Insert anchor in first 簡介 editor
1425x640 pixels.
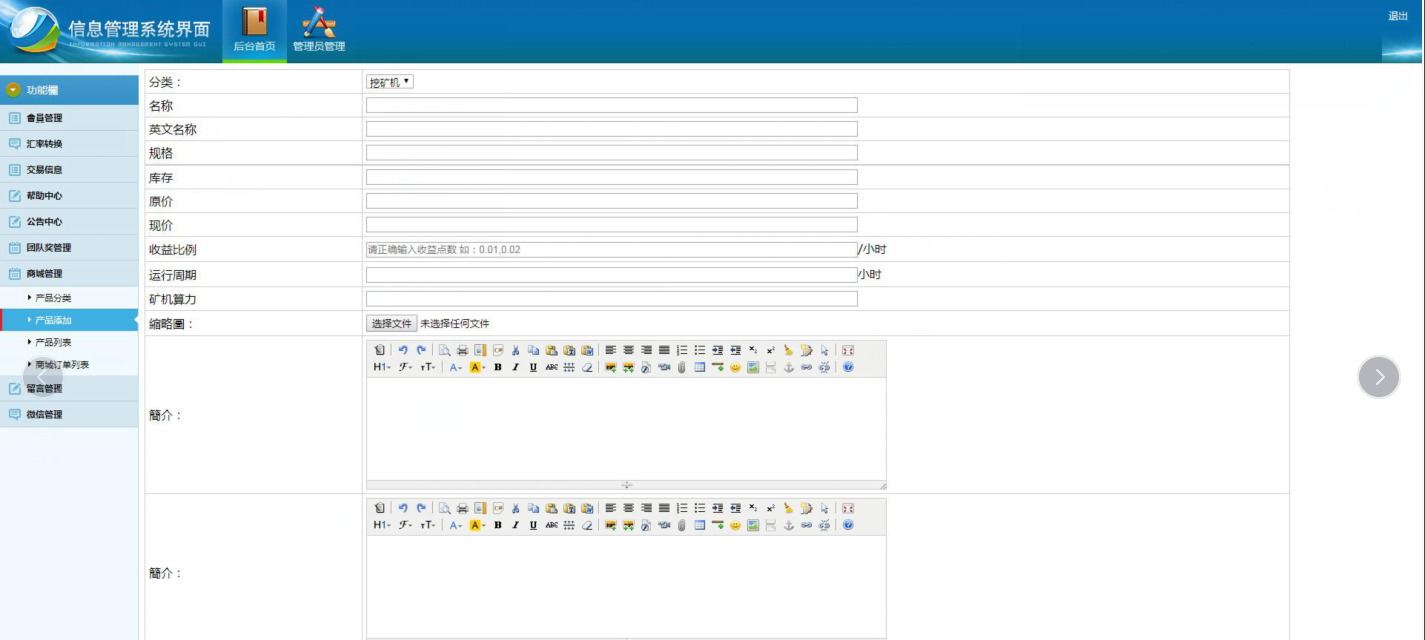tap(788, 367)
